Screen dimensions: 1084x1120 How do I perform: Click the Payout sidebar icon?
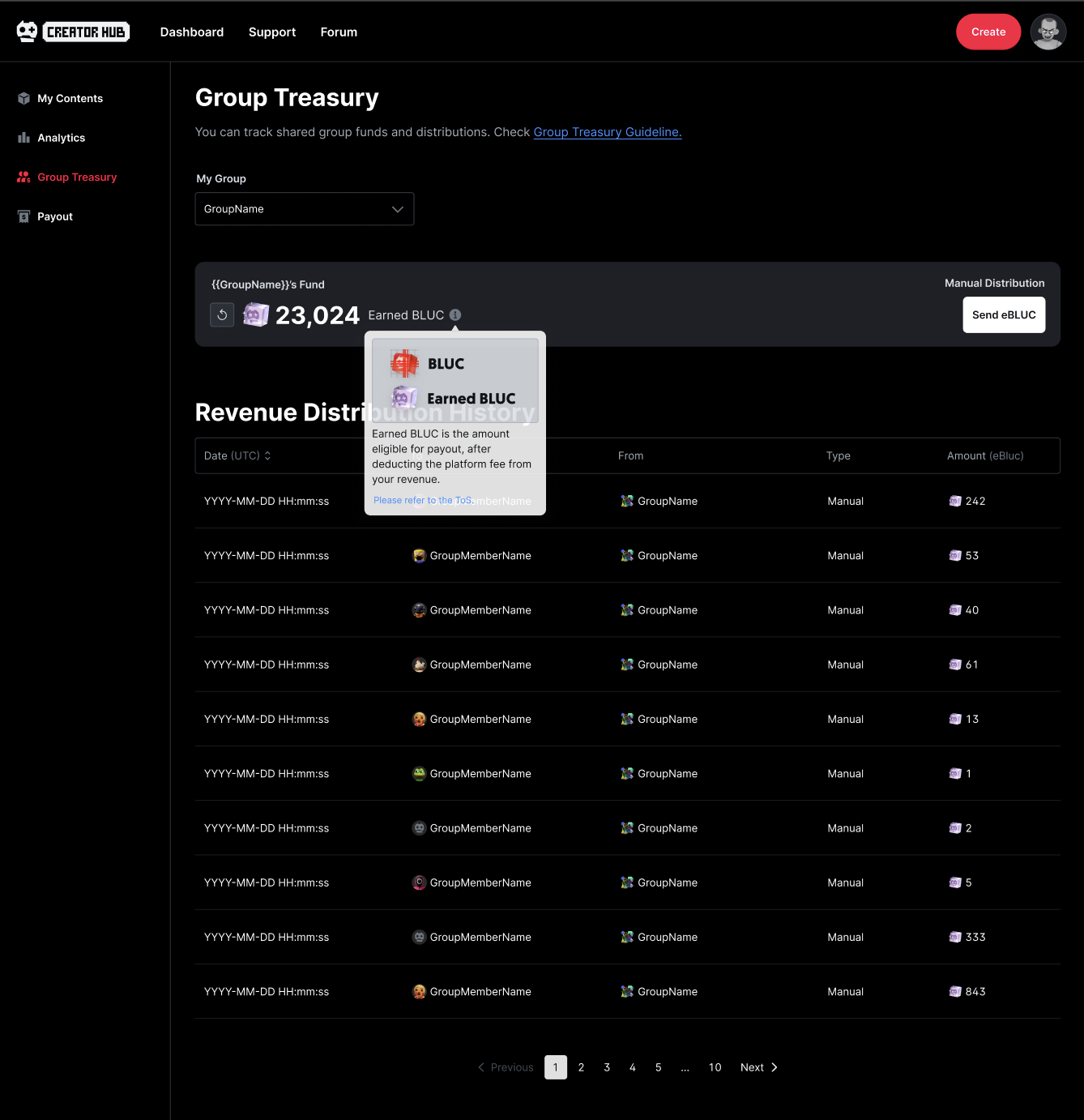[x=23, y=216]
